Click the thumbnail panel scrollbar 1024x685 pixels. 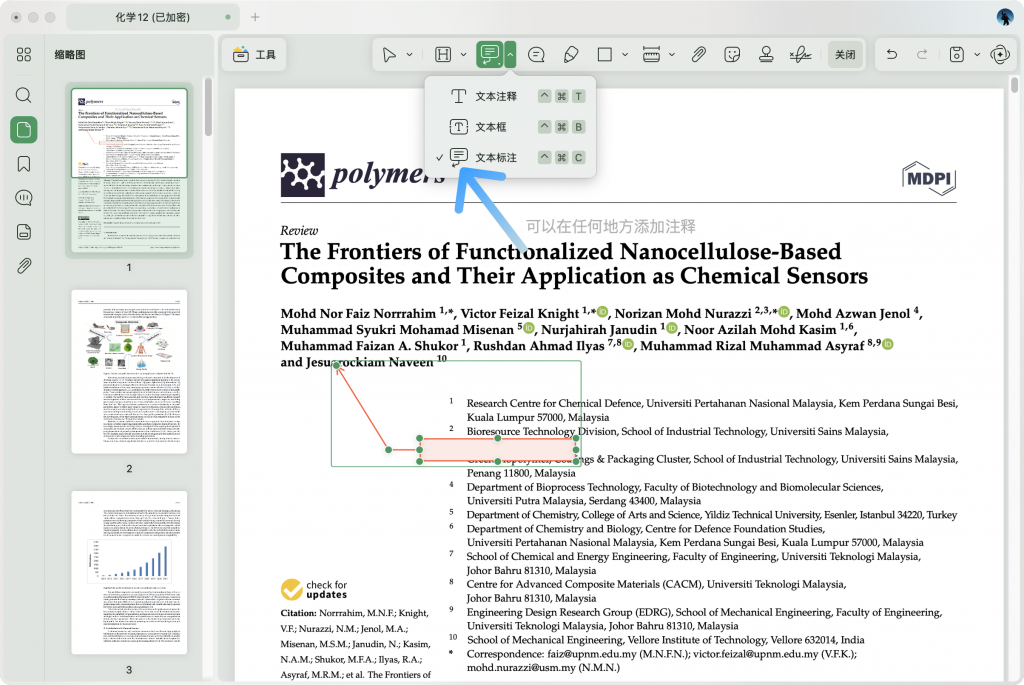click(208, 107)
